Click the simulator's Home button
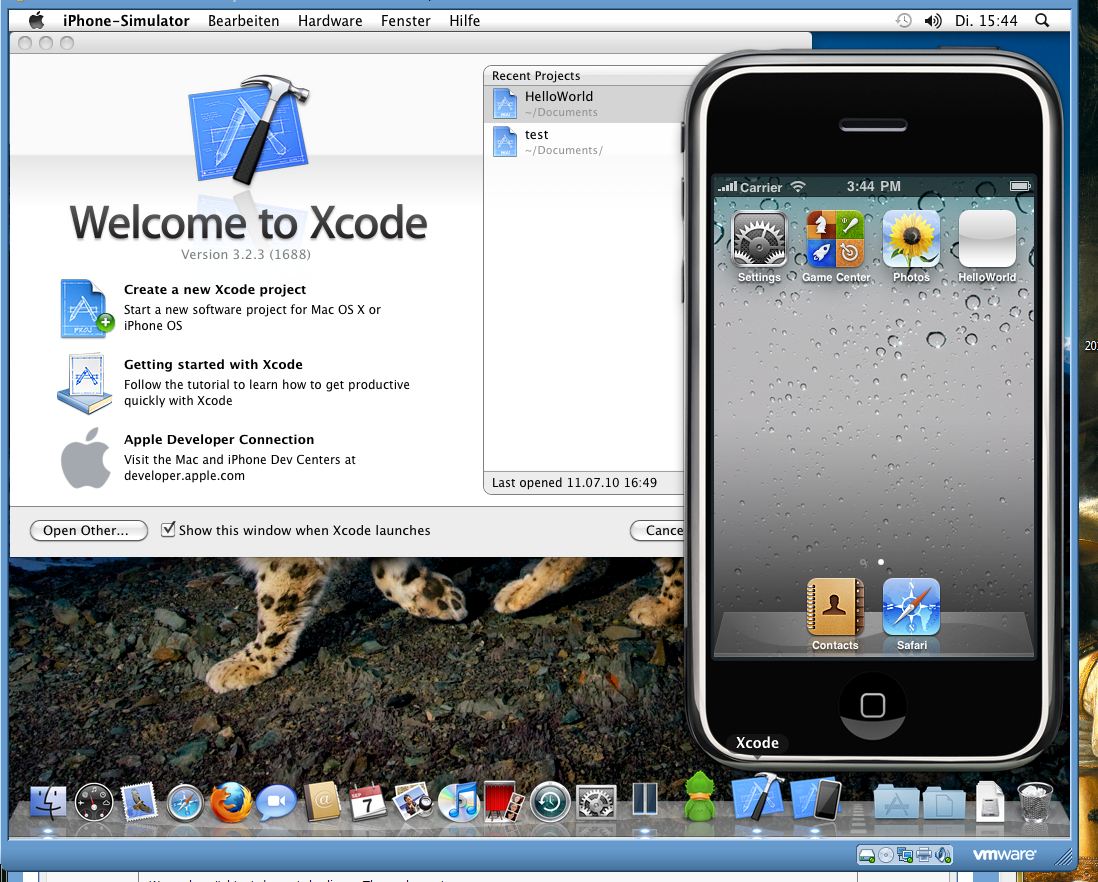Viewport: 1098px width, 882px height. click(x=873, y=705)
